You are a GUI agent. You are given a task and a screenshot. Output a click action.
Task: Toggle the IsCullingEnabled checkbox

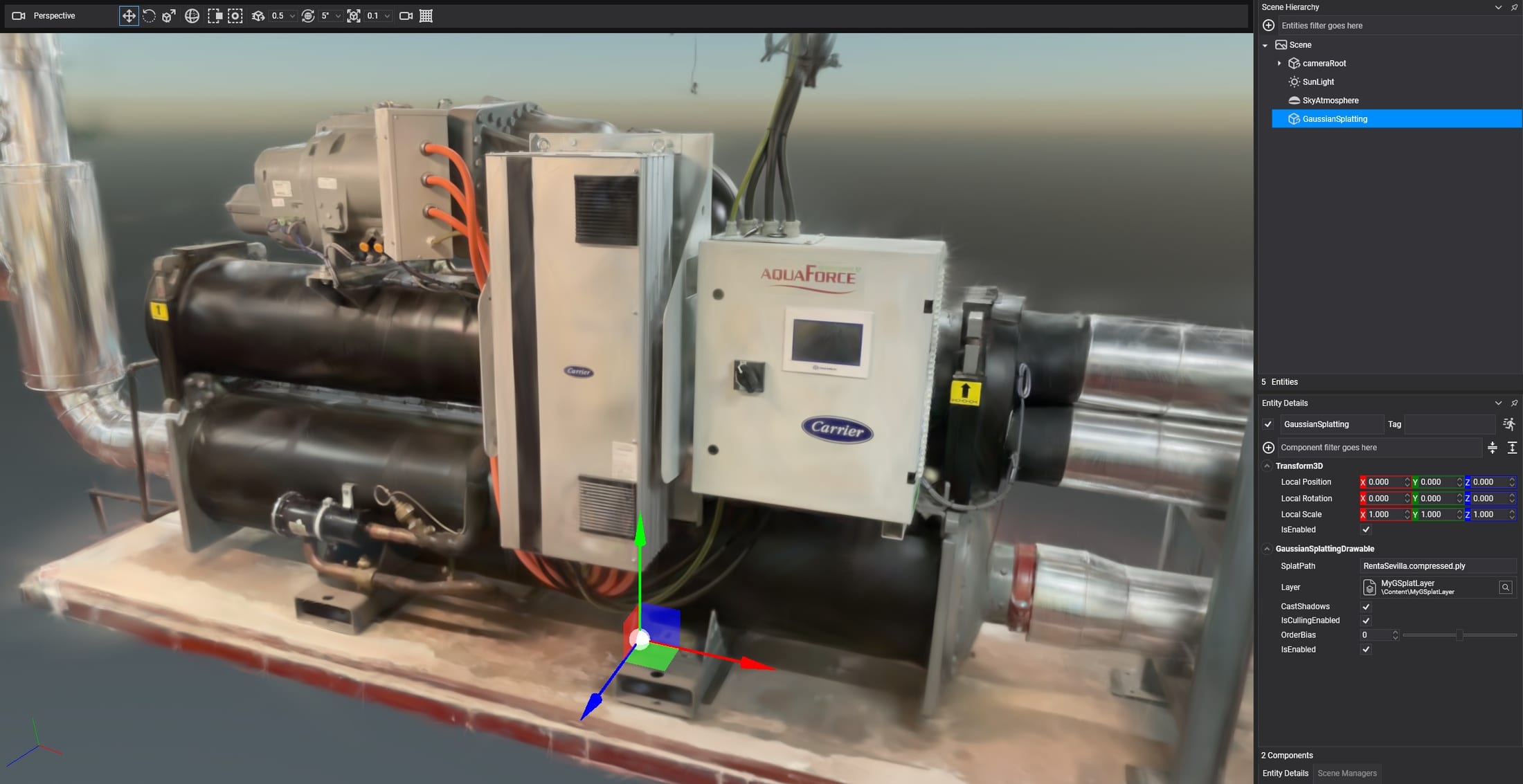1366,621
